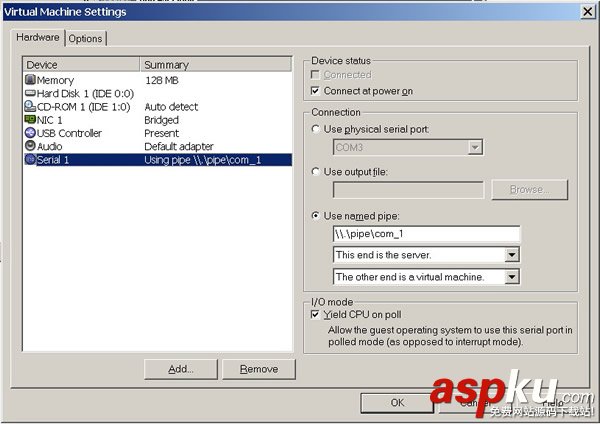Viewport: 600px width, 424px height.
Task: Disable Yield CPU on poll
Action: pyautogui.click(x=317, y=314)
